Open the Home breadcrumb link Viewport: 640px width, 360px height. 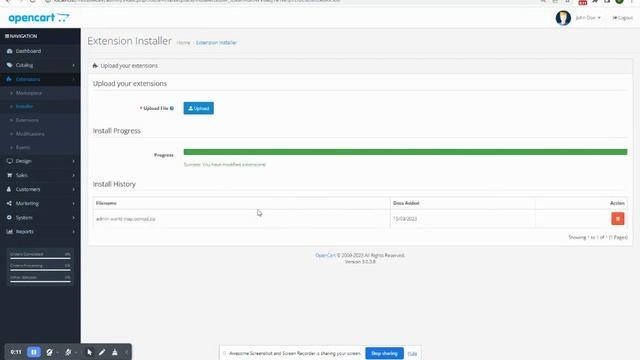point(183,42)
